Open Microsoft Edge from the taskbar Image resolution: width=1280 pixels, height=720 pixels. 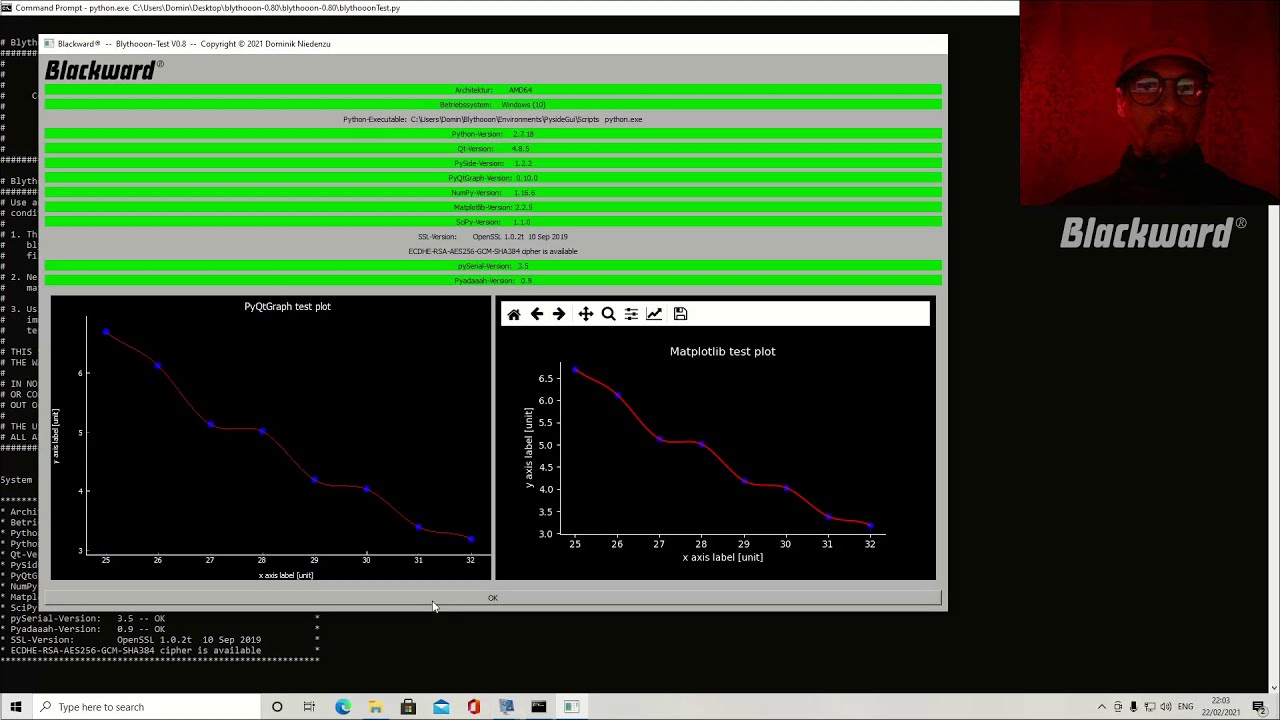click(343, 707)
